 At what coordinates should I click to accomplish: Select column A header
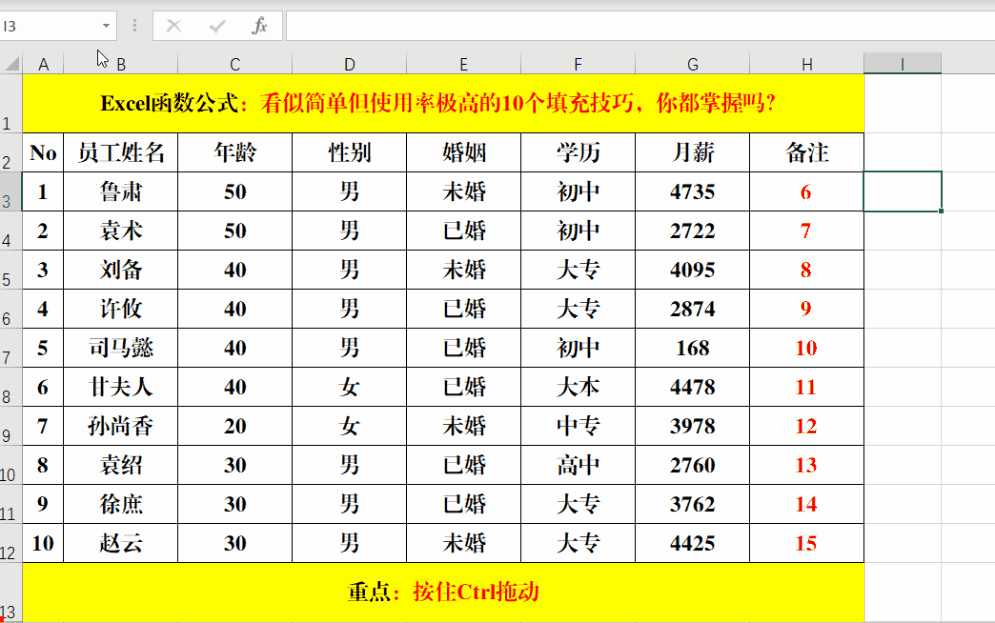point(43,64)
